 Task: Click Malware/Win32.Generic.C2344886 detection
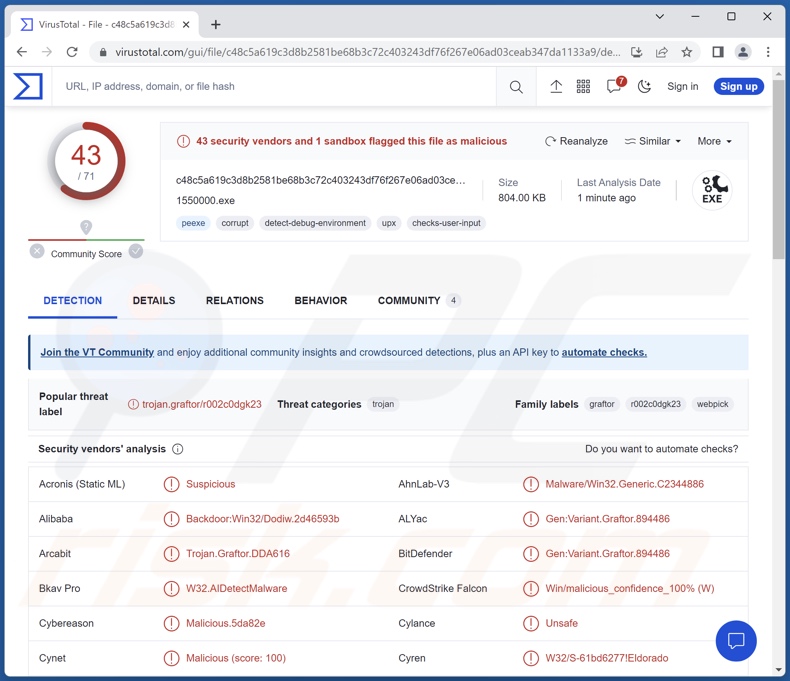click(x=624, y=484)
